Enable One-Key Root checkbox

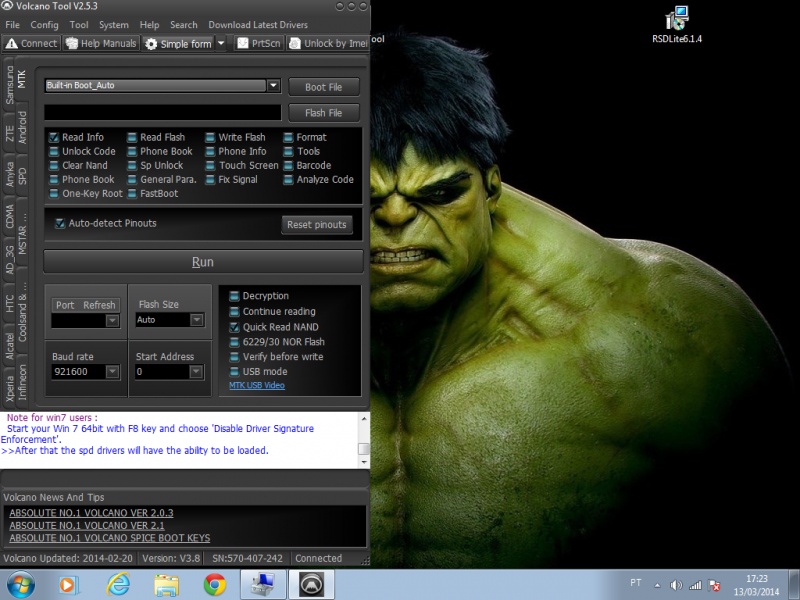[x=54, y=193]
